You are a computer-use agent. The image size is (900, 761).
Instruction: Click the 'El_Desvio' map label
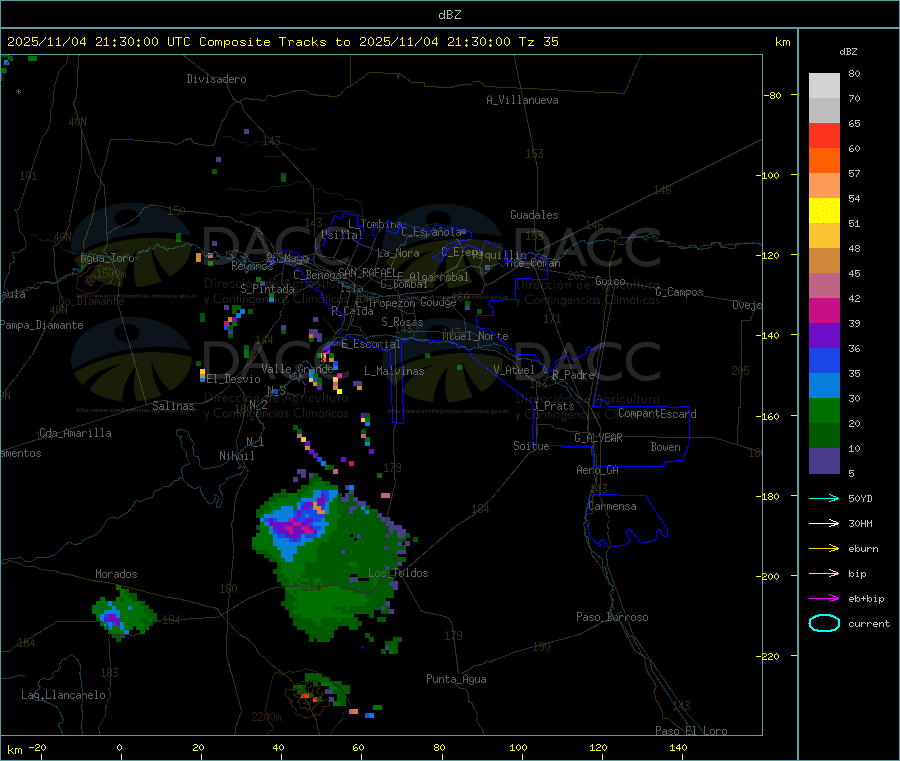click(234, 379)
